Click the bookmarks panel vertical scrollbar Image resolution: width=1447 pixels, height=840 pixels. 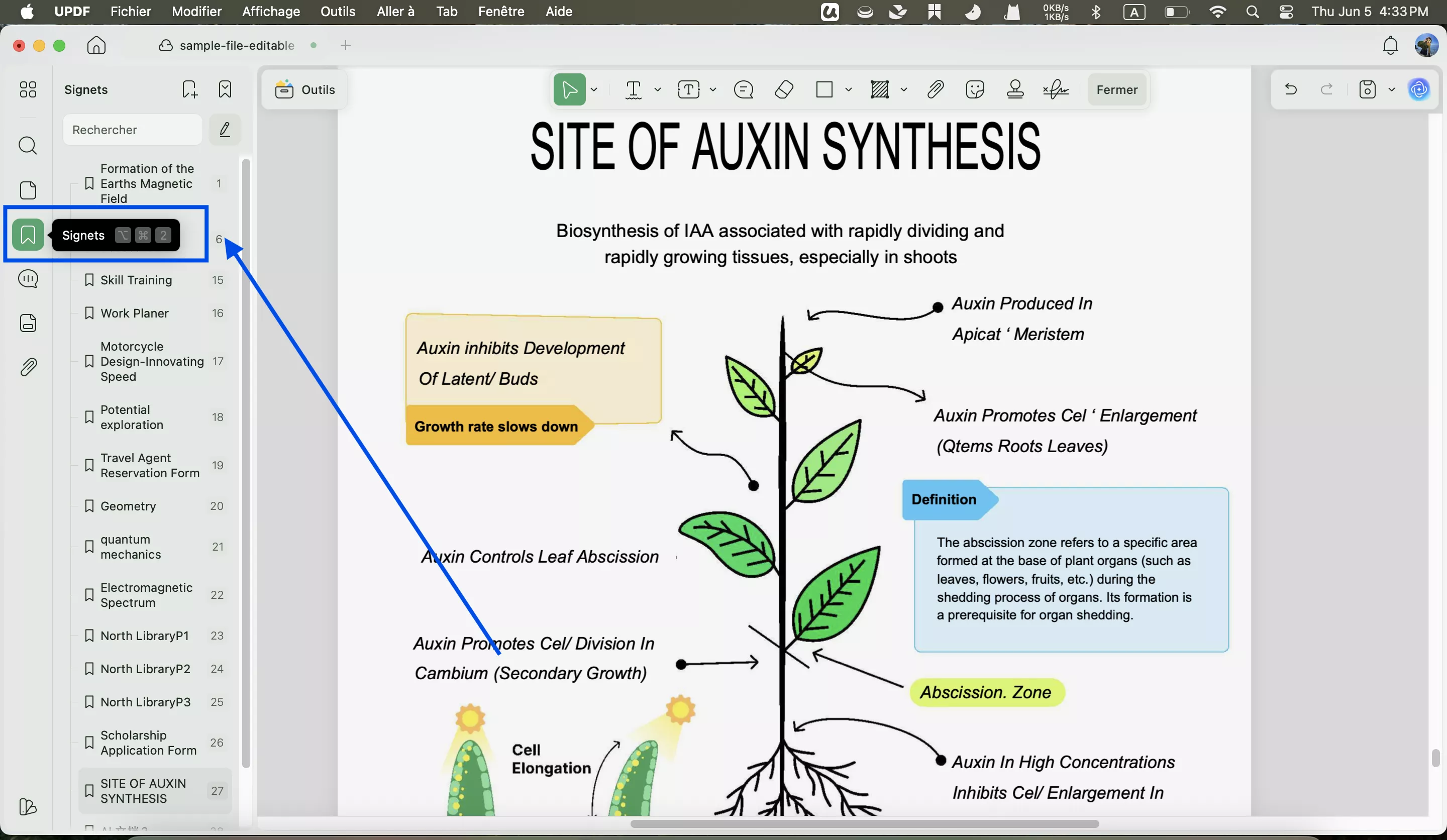[x=246, y=463]
